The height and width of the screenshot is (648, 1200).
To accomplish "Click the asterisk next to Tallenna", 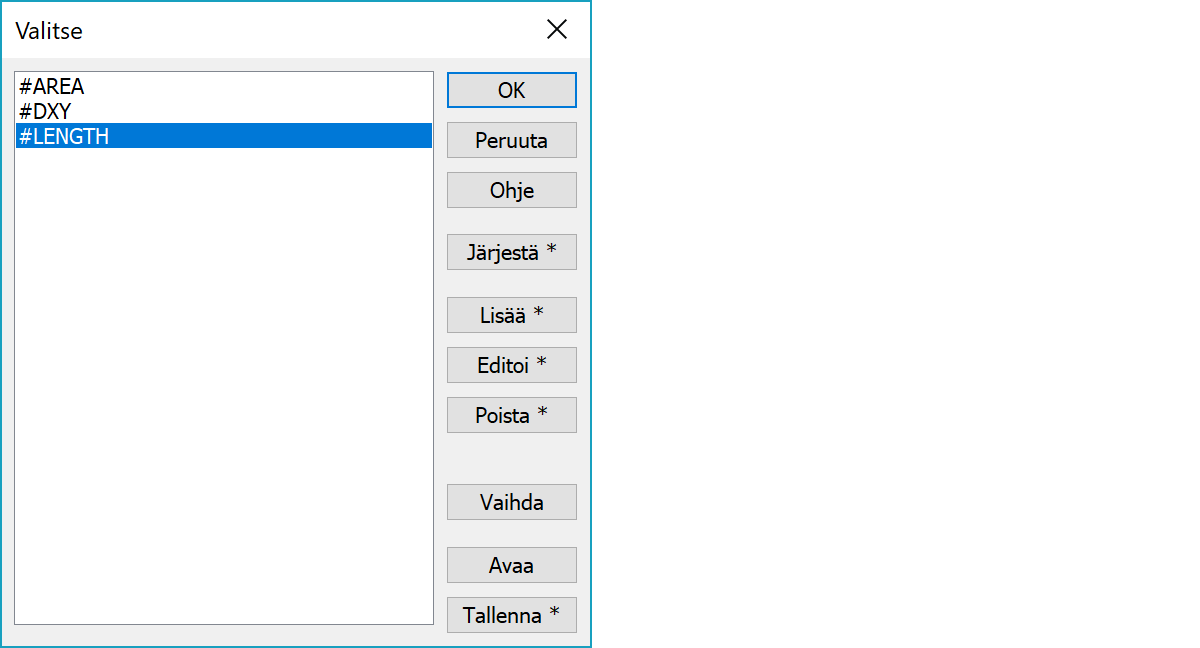I will (x=555, y=614).
